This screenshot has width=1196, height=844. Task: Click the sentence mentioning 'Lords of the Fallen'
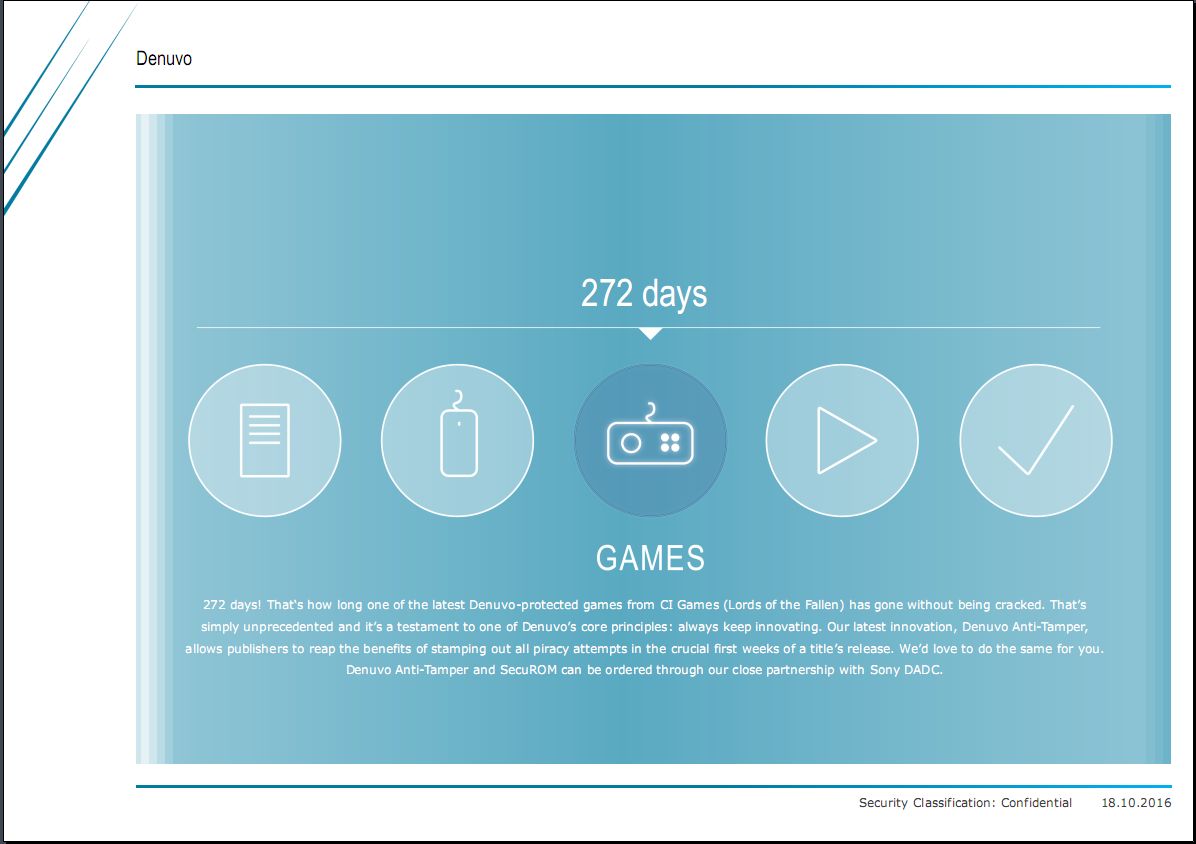point(645,605)
